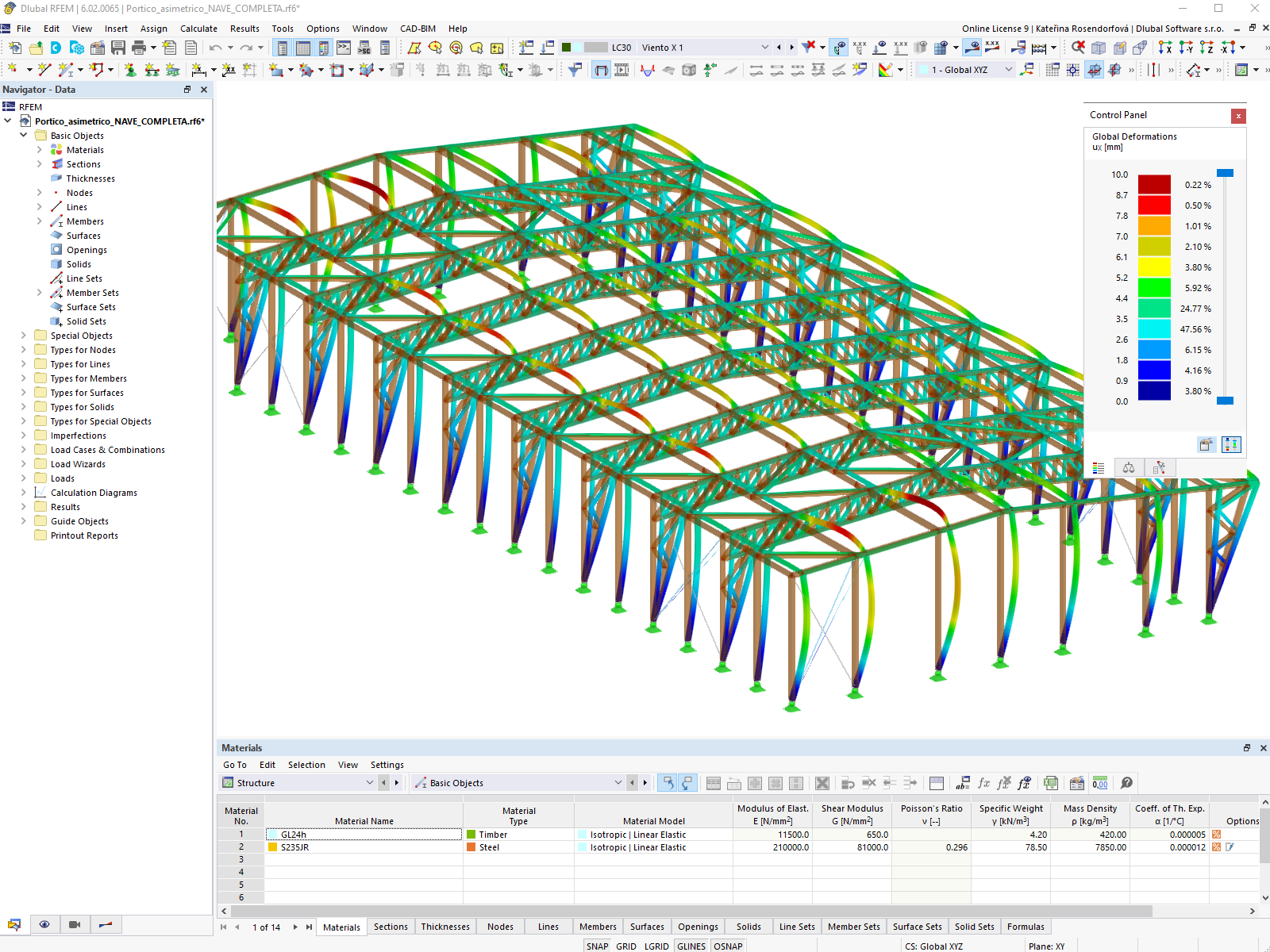The width and height of the screenshot is (1270, 952).
Task: Click the Print icon in main toolbar
Action: tap(139, 48)
